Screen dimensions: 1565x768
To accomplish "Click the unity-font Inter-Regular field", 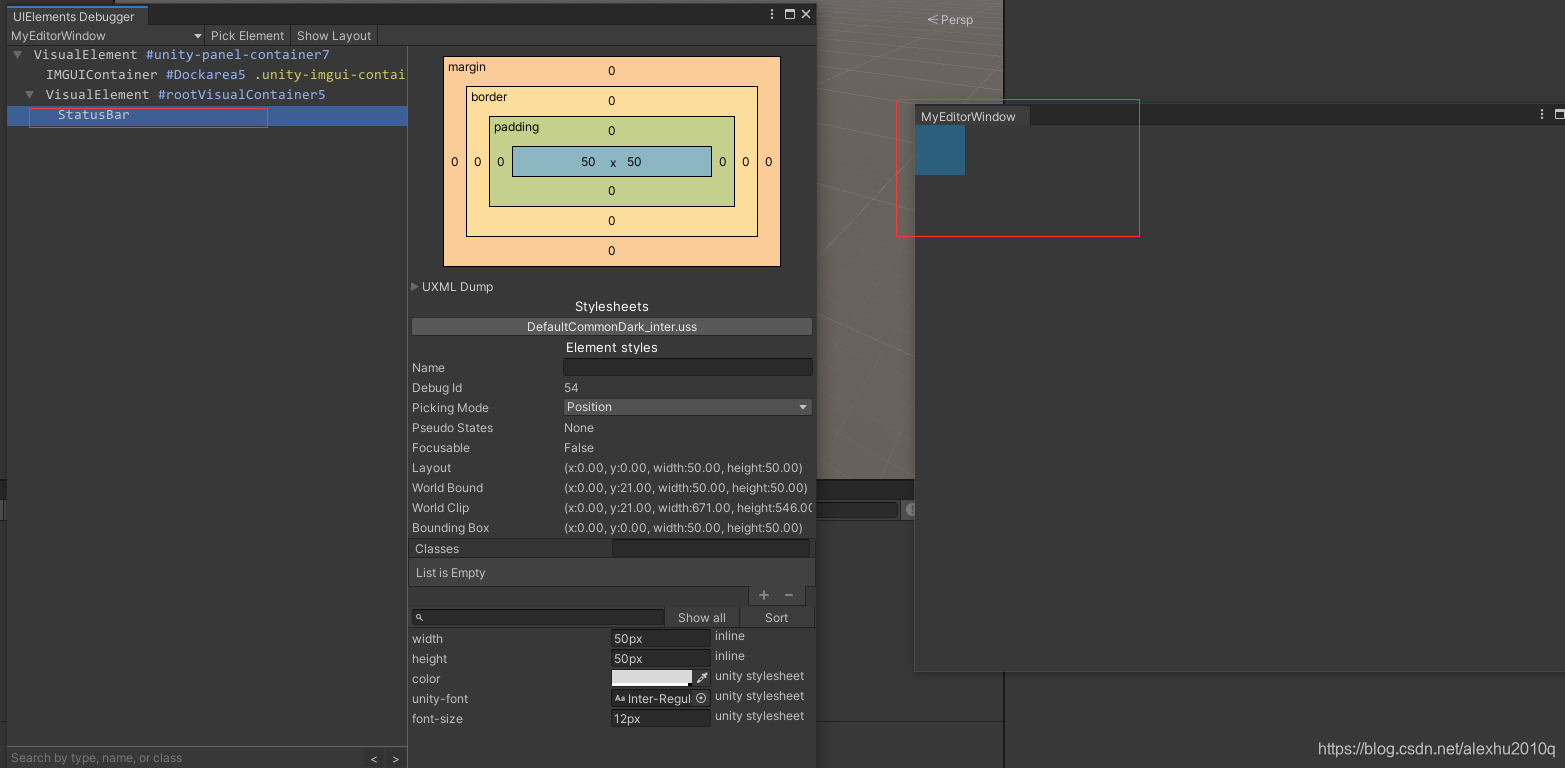I will (653, 698).
